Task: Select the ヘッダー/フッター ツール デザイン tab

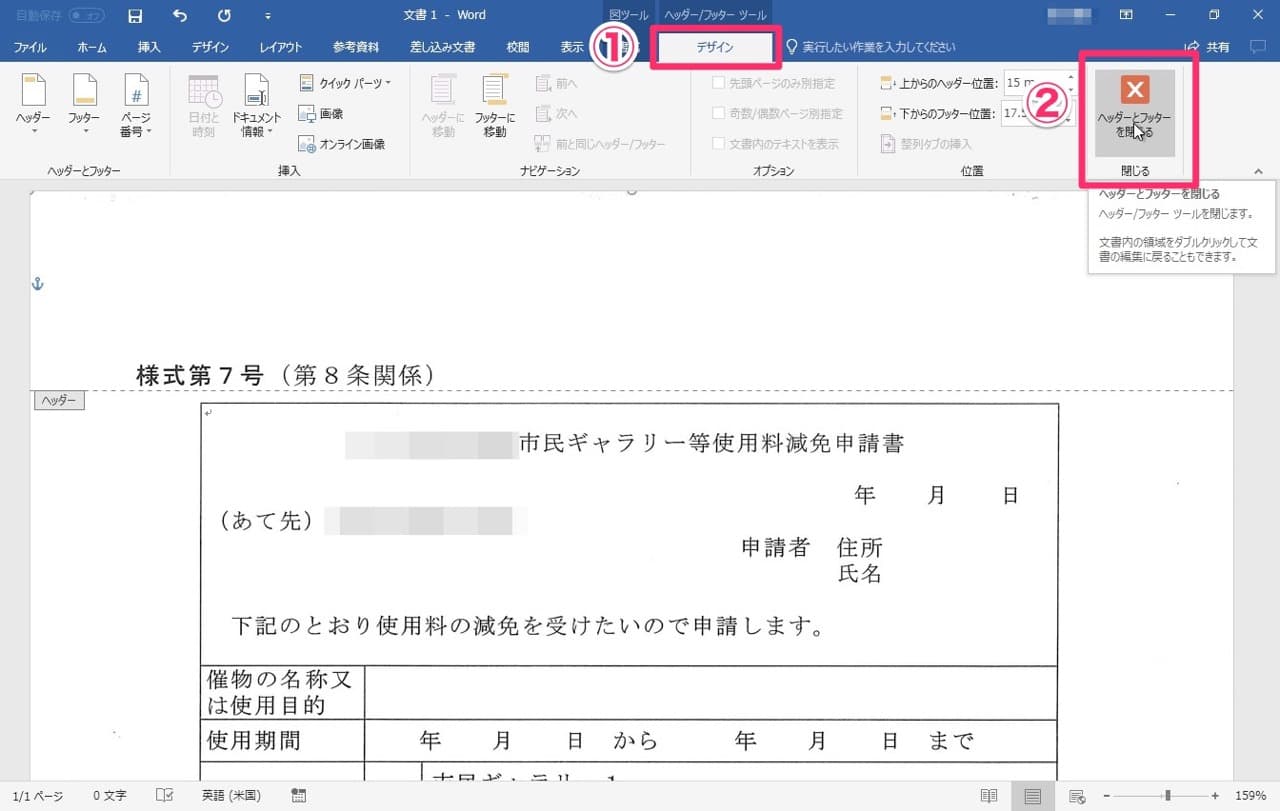Action: click(715, 47)
